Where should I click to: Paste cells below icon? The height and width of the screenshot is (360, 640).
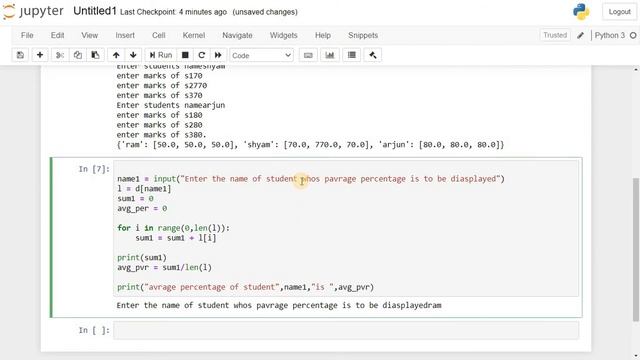pyautogui.click(x=96, y=55)
